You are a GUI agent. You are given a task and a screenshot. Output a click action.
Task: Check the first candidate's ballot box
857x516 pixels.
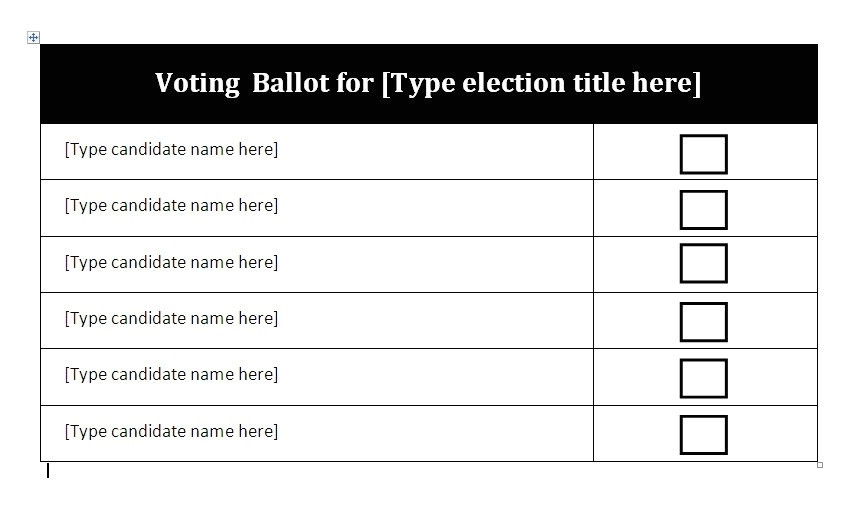[x=703, y=154]
